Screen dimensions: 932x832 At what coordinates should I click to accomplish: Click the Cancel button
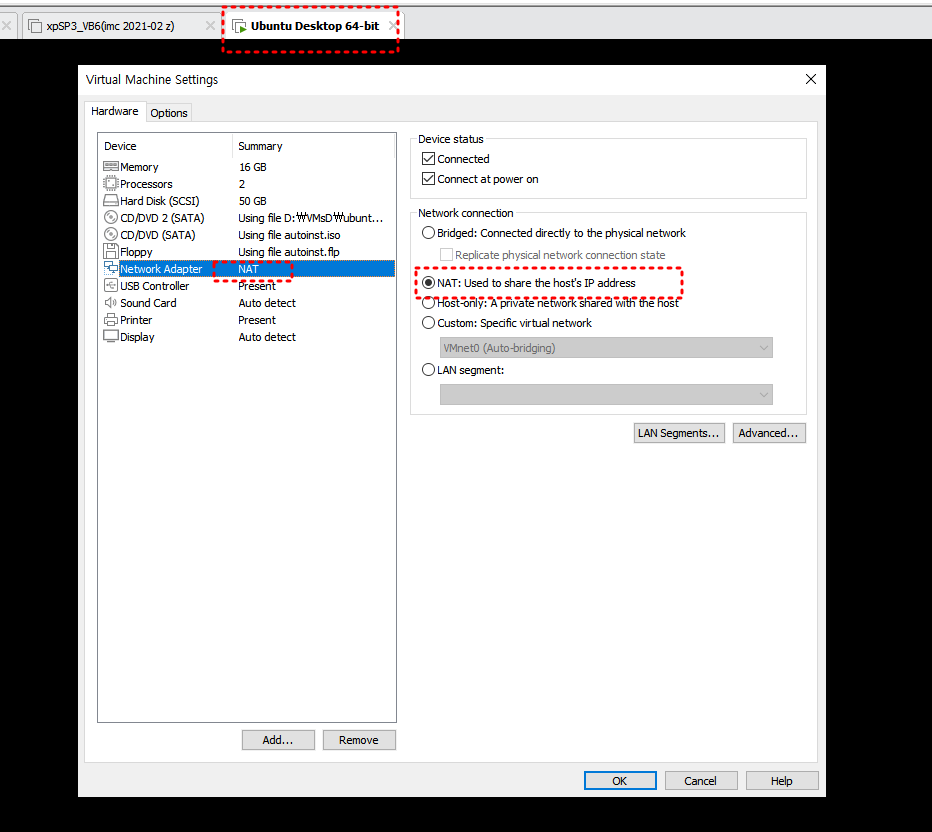point(701,780)
